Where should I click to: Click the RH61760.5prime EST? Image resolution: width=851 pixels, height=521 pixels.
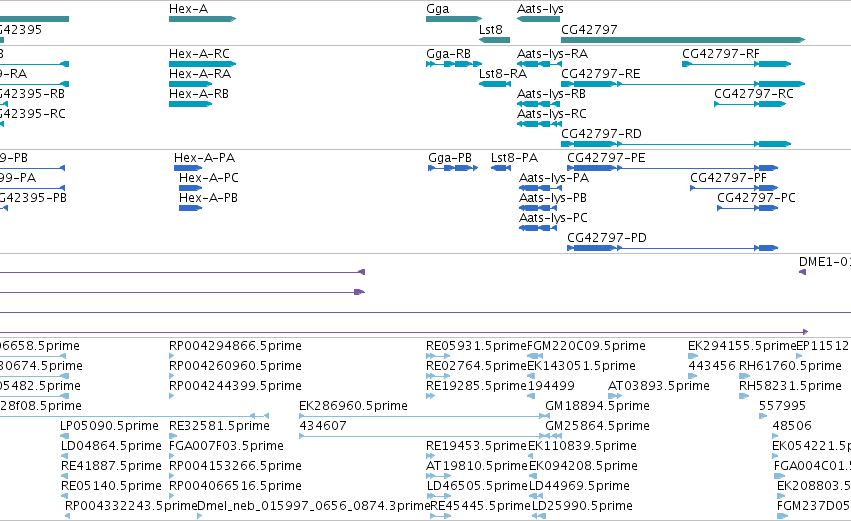pos(745,376)
